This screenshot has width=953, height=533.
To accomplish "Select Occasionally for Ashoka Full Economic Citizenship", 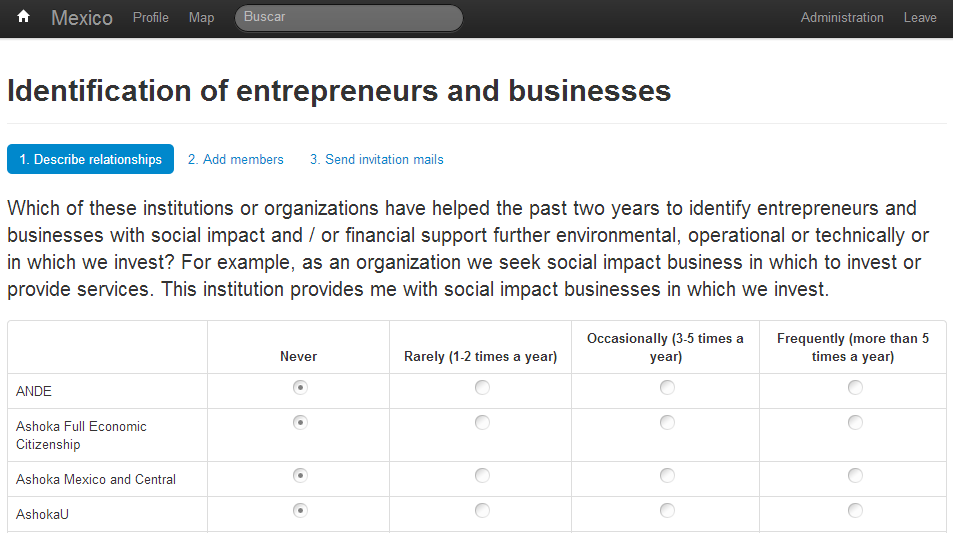I will point(667,422).
